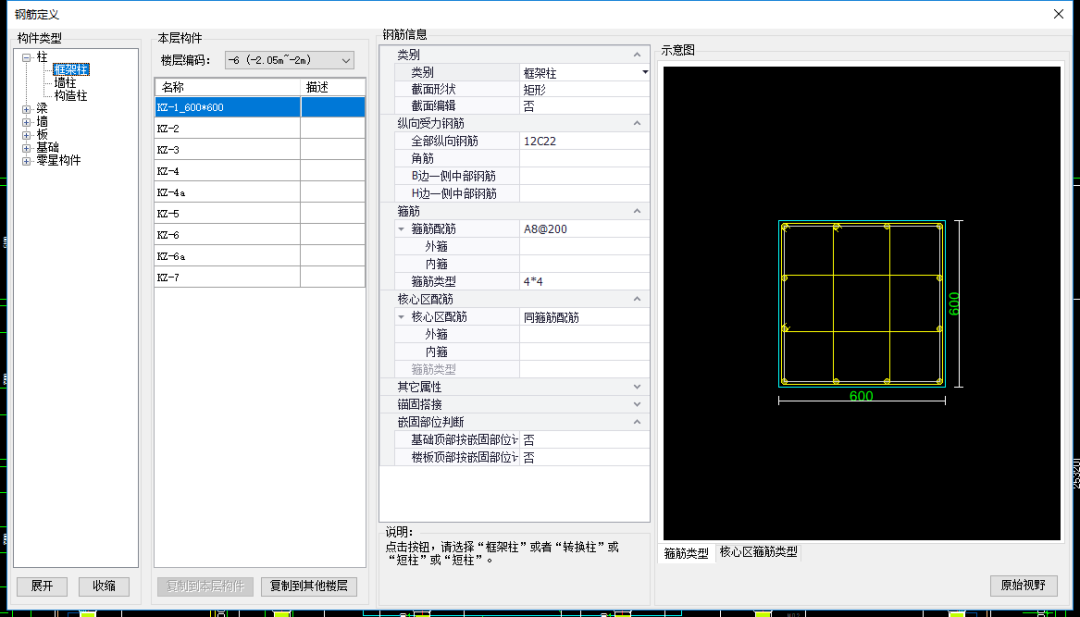Select 构造柱 in component tree
The image size is (1080, 617).
click(x=70, y=96)
